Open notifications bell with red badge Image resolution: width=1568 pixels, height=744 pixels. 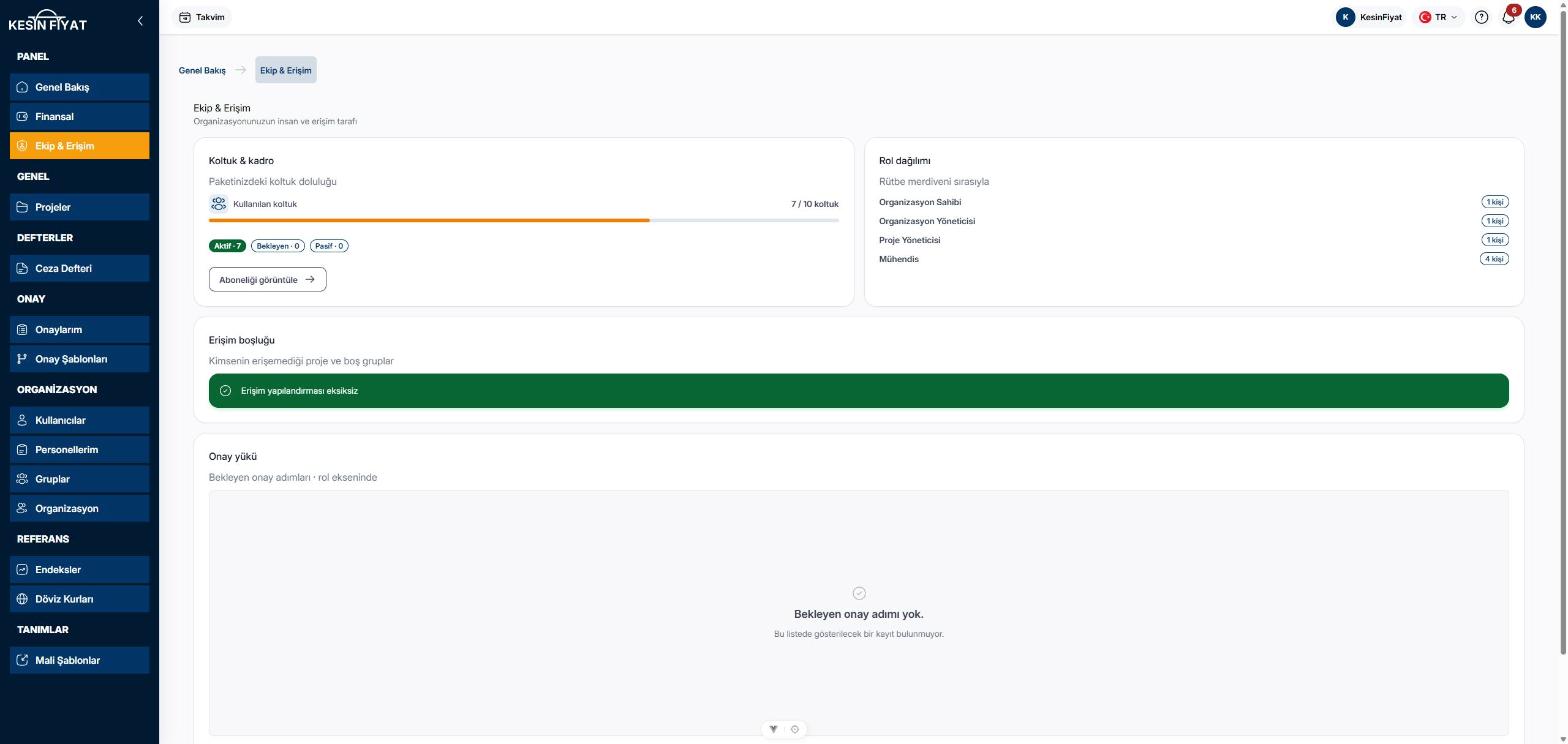[x=1509, y=16]
